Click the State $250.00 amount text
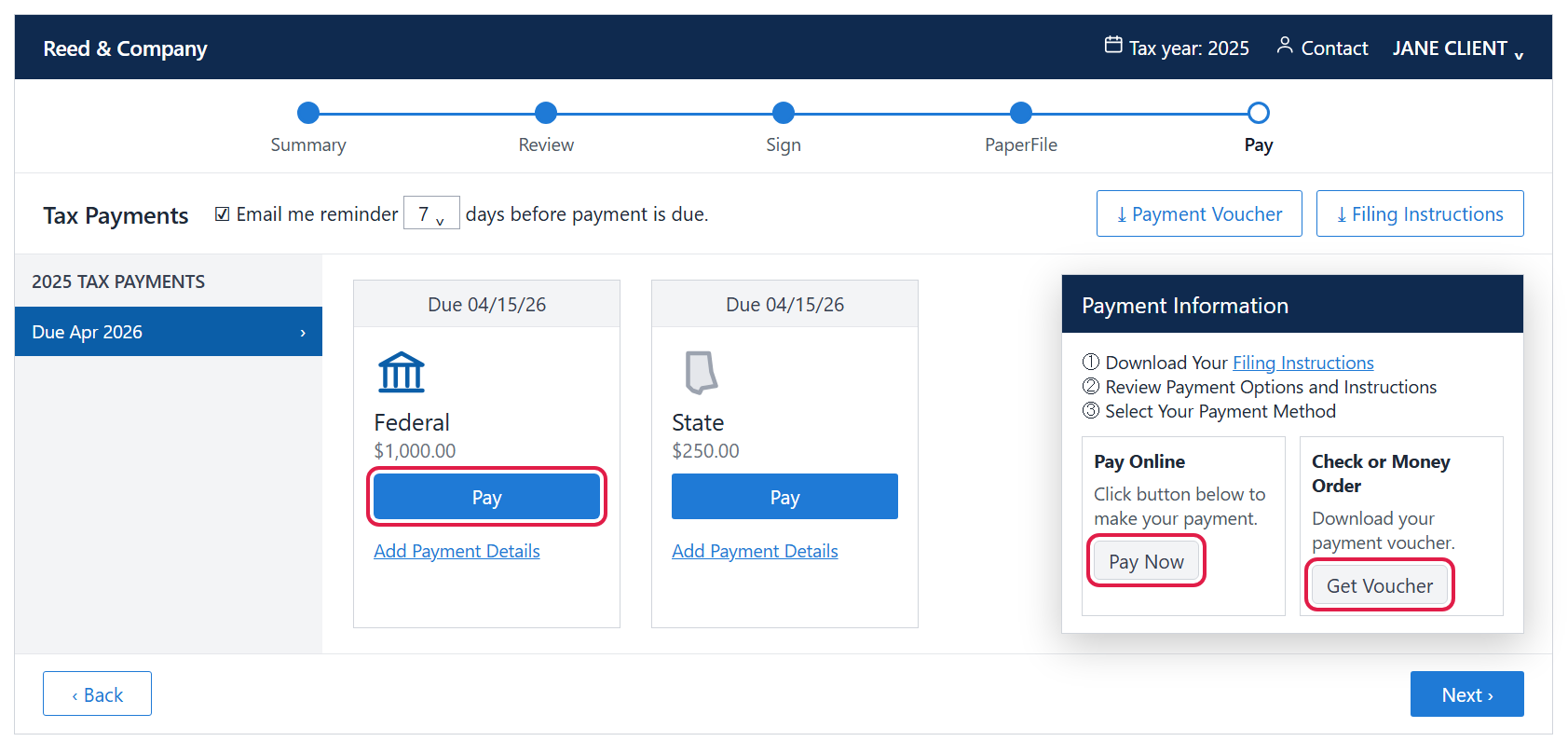This screenshot has width=1568, height=755. pyautogui.click(x=705, y=451)
